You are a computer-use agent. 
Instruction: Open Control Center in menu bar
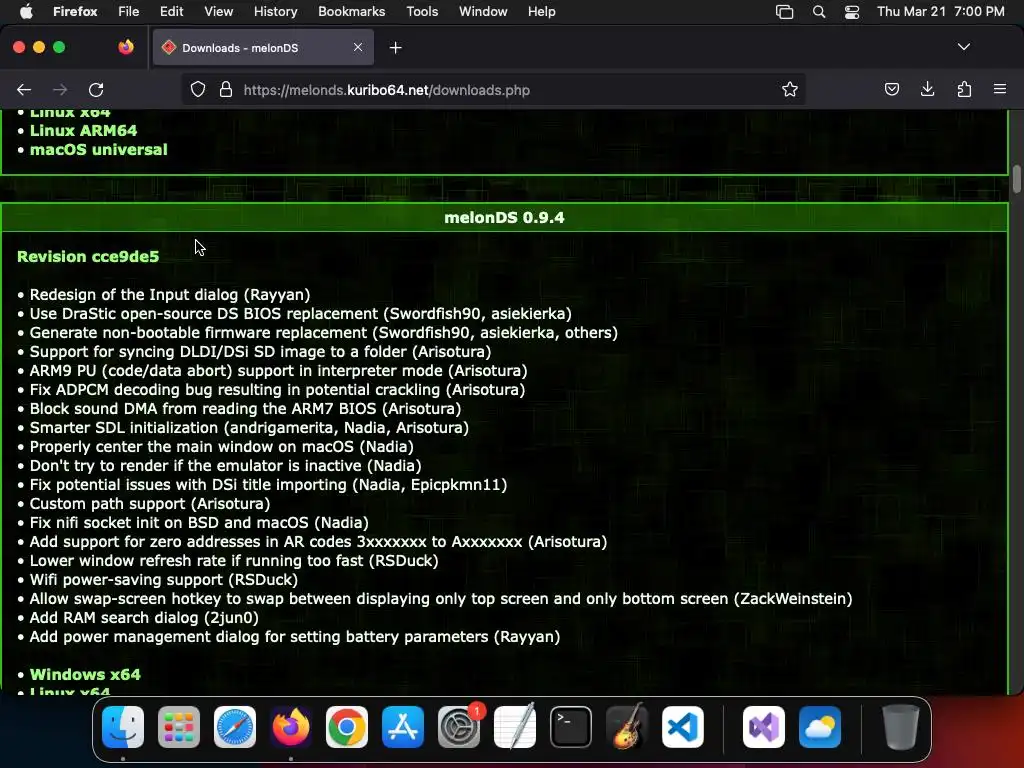point(852,12)
